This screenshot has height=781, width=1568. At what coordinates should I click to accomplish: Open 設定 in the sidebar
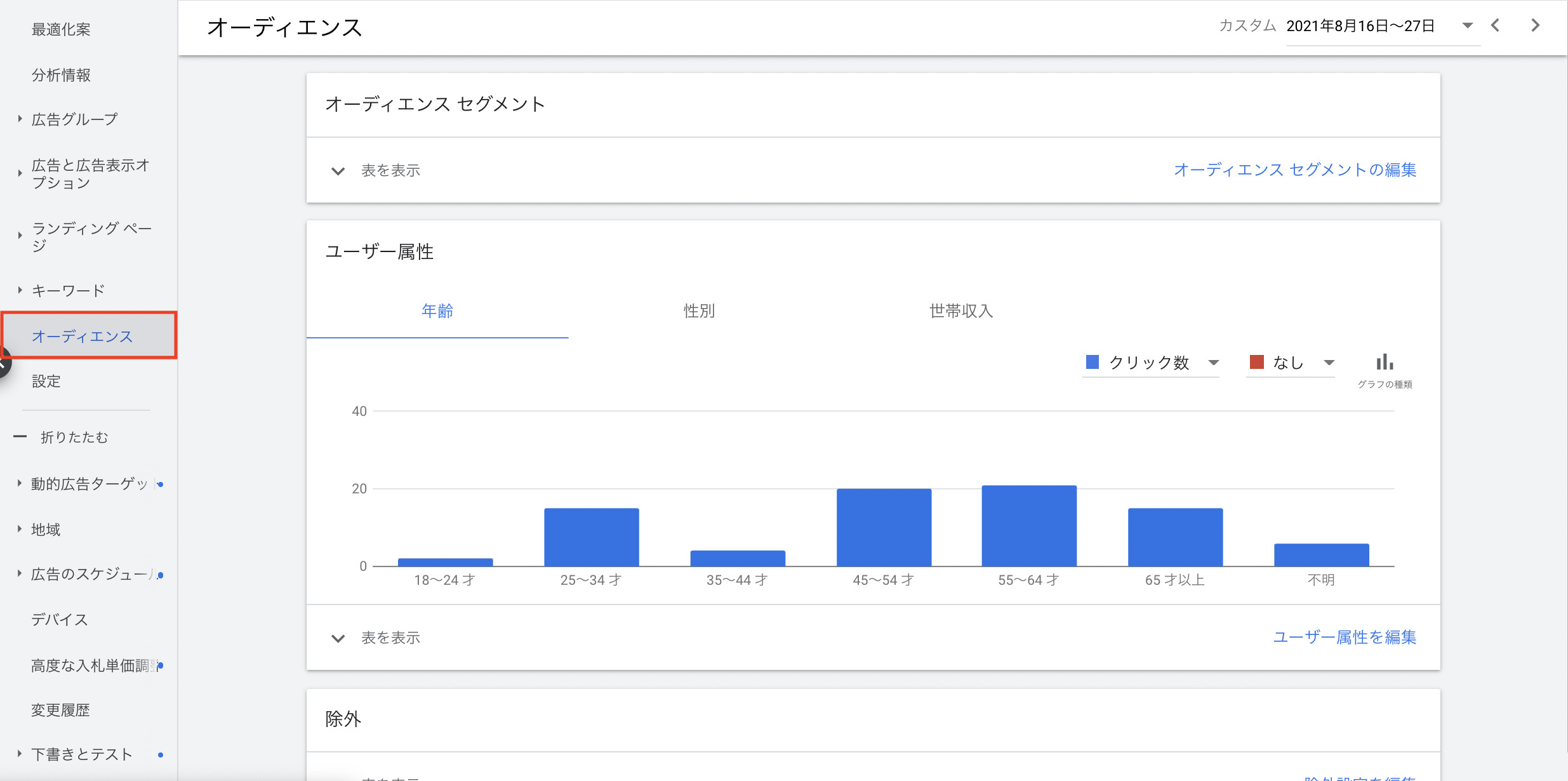point(46,381)
